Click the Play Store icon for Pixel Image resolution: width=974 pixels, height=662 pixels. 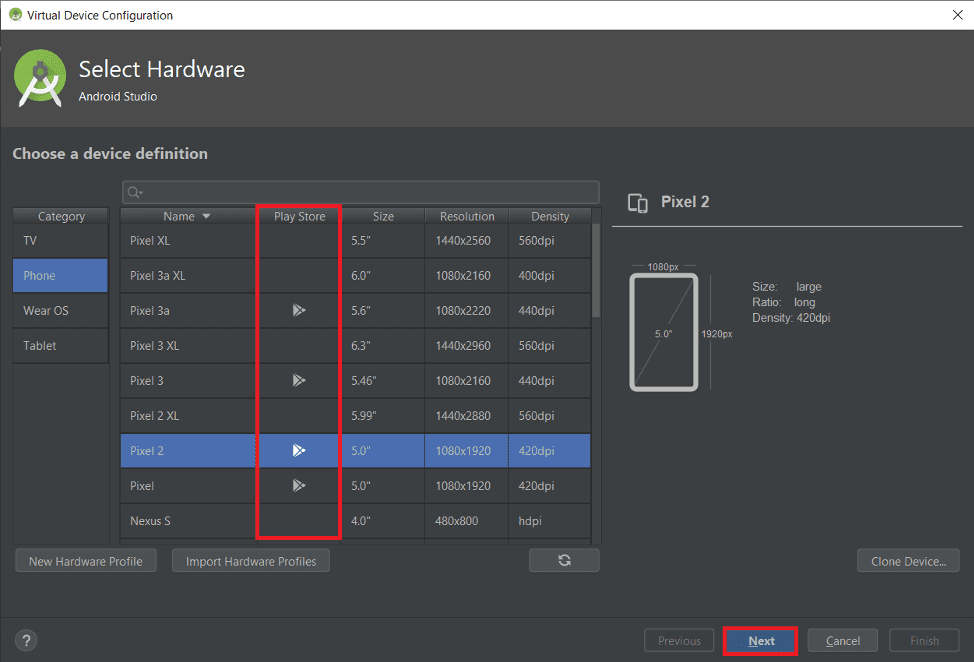pos(298,485)
